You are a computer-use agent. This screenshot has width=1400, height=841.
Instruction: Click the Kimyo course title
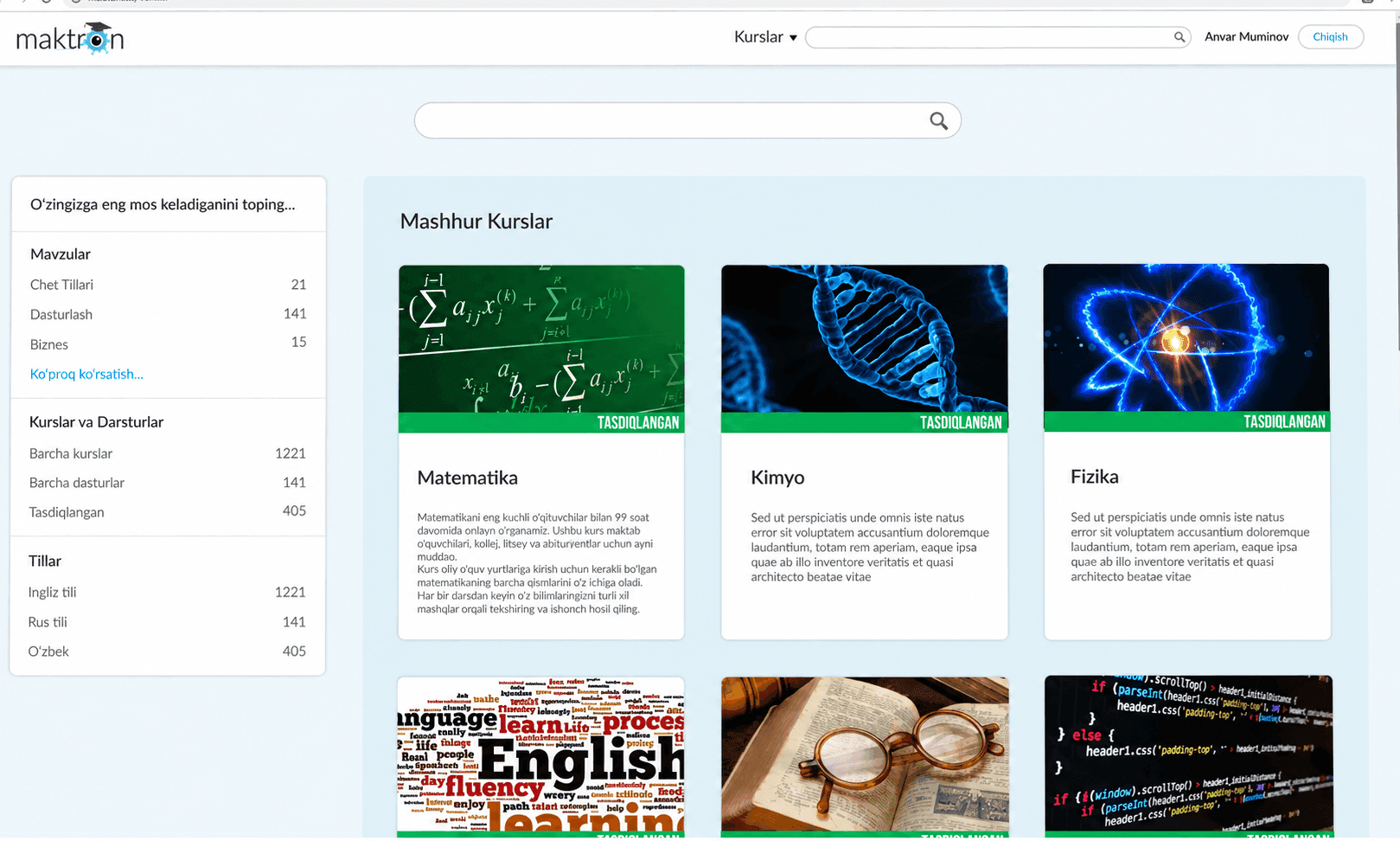(777, 478)
